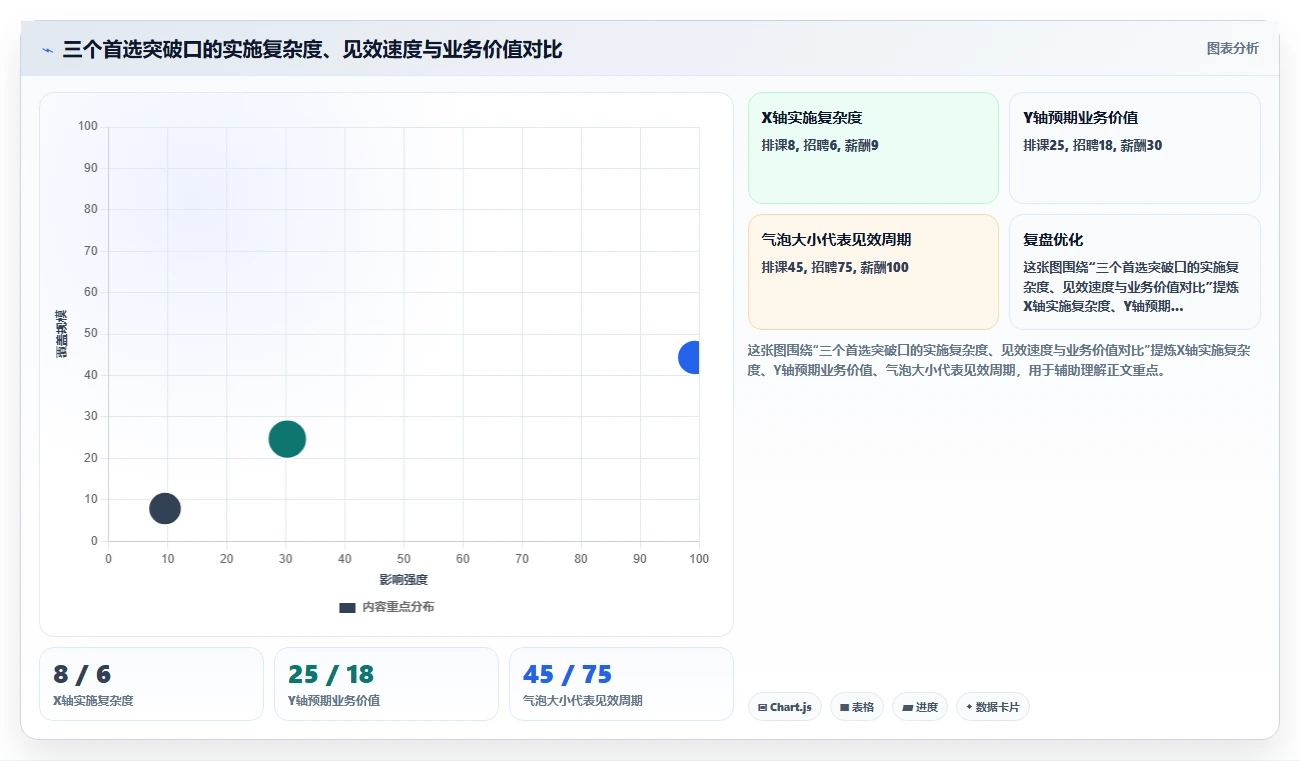Click the text 排课45, 招聘75, 薪酬100
The image size is (1300, 761).
point(835,268)
